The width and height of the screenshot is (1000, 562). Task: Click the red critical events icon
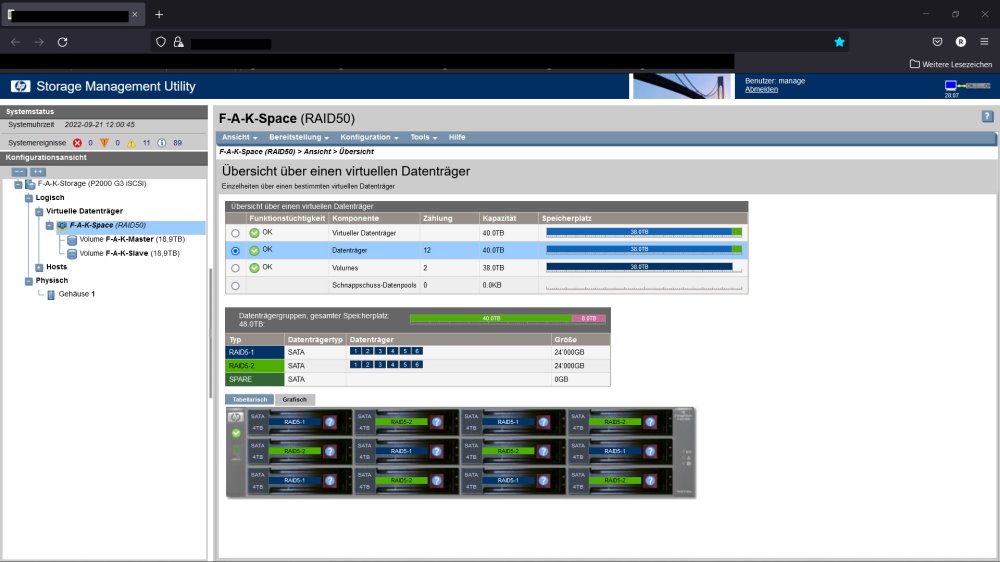(x=77, y=143)
